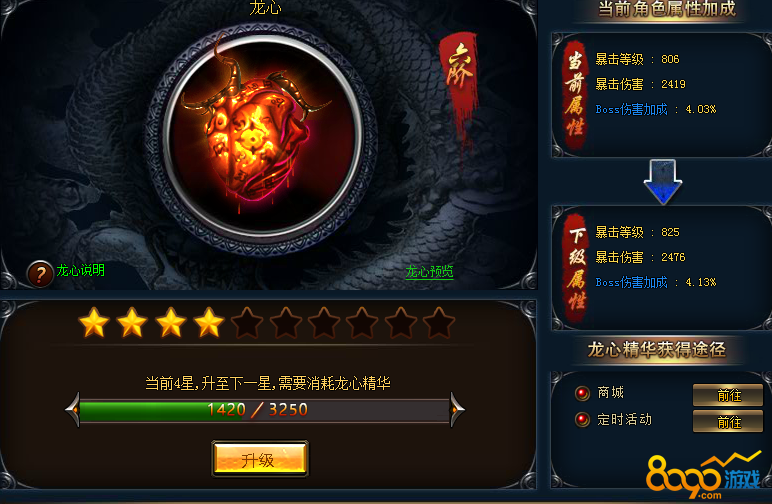Click 前往 button next to 定时活动
The width and height of the screenshot is (772, 504).
[x=728, y=421]
